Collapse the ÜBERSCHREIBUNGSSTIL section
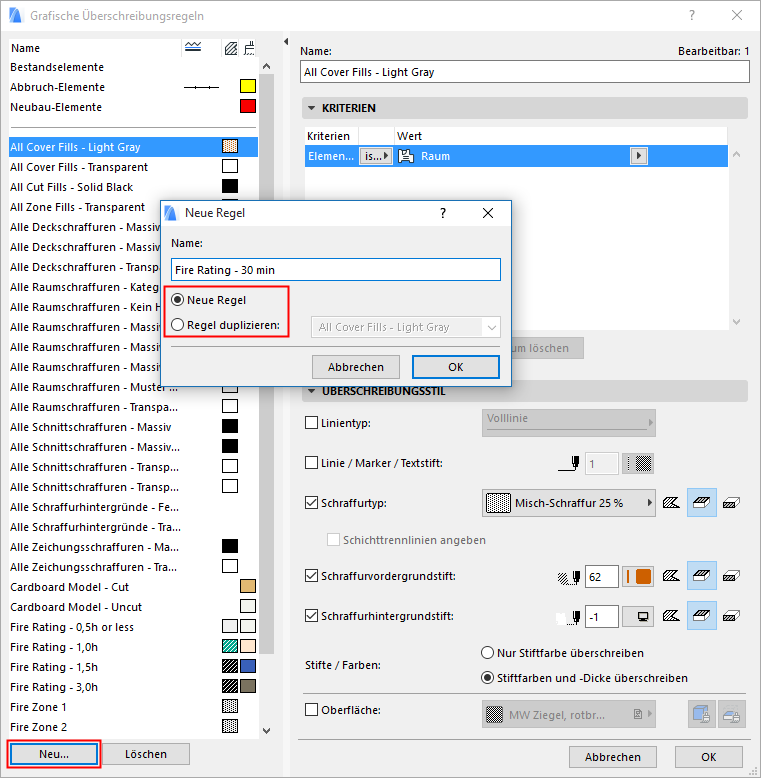The image size is (761, 778). coord(312,391)
